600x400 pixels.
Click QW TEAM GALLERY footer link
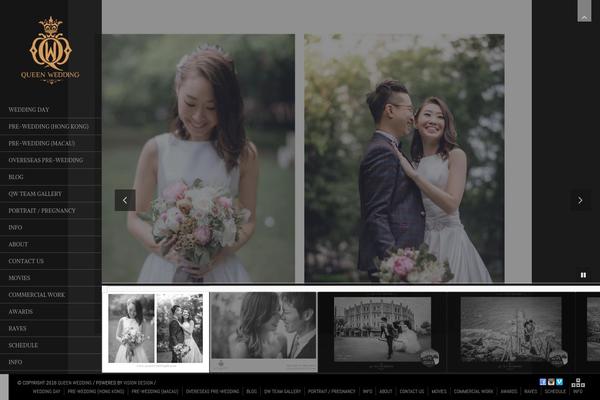pyautogui.click(x=282, y=392)
